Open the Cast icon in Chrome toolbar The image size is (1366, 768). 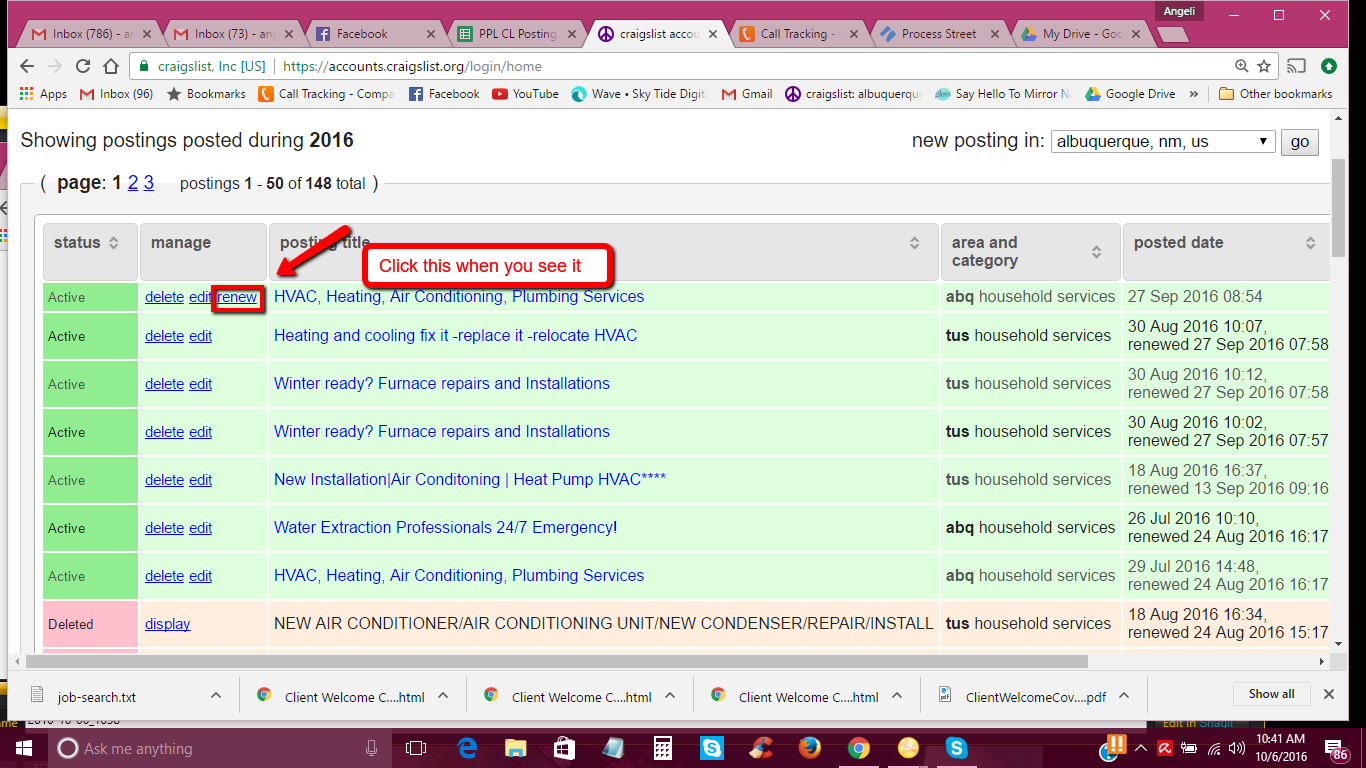1296,67
